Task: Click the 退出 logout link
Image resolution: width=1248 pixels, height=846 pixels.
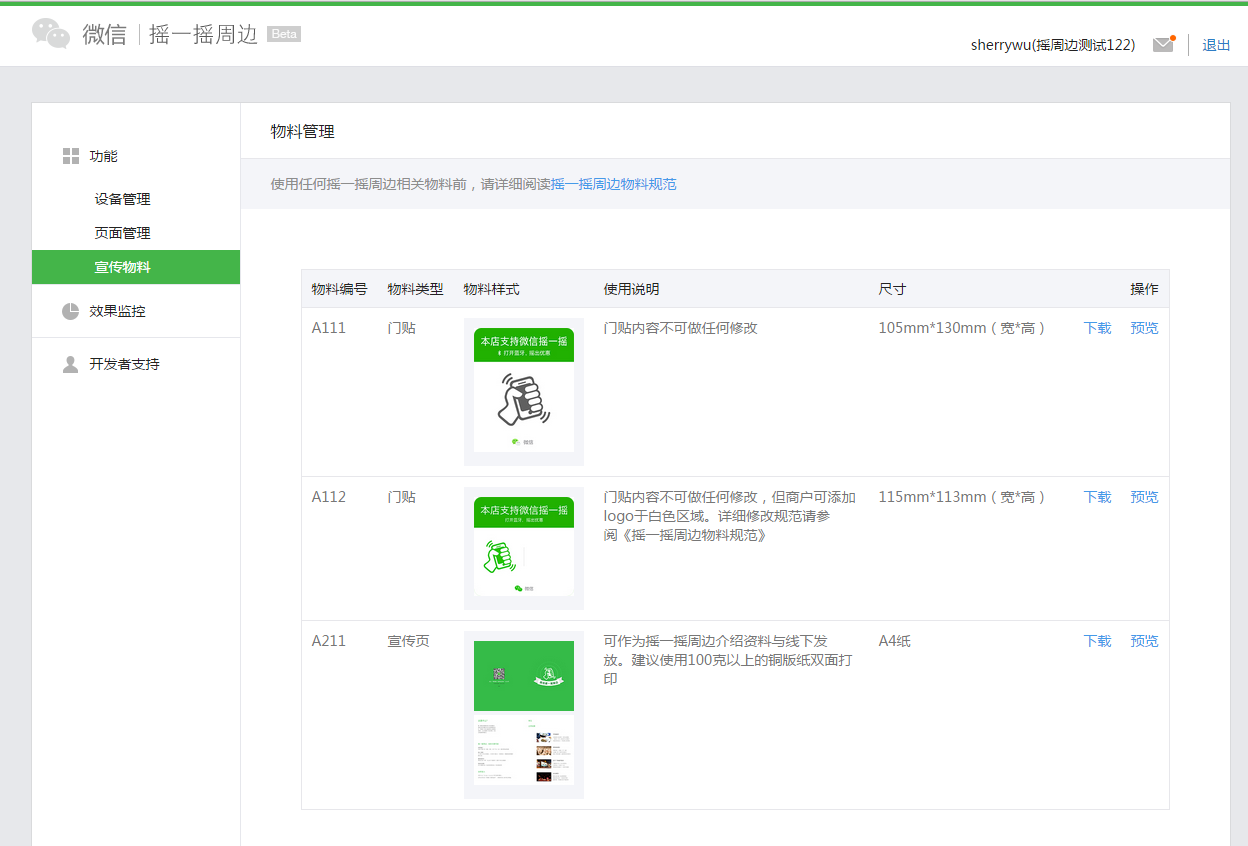Action: pyautogui.click(x=1216, y=45)
